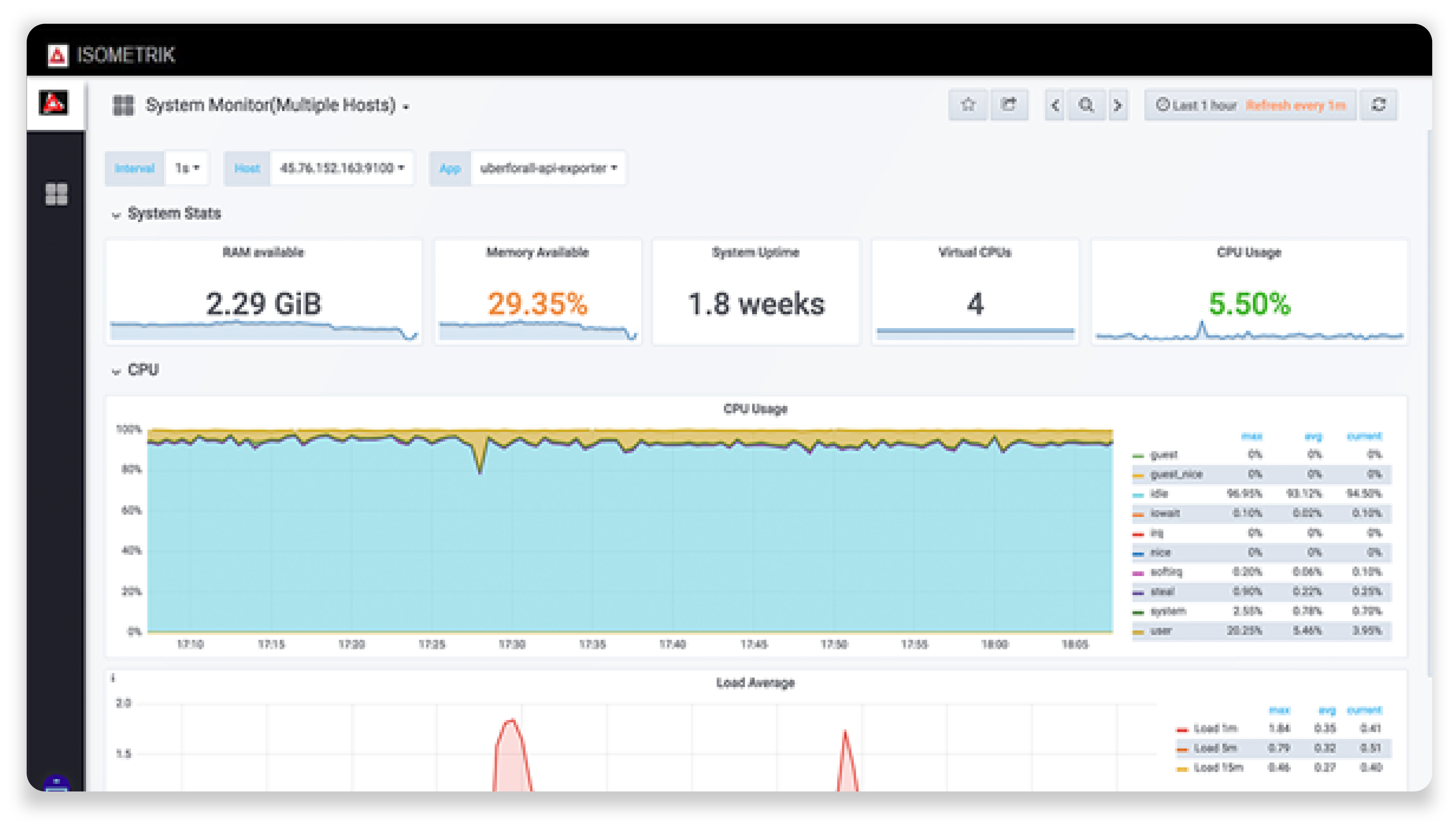Sort CPU legend by avg column

tap(1313, 436)
